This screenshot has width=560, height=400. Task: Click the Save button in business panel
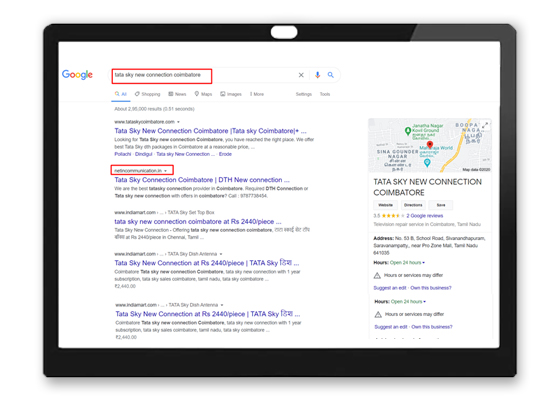pos(441,205)
